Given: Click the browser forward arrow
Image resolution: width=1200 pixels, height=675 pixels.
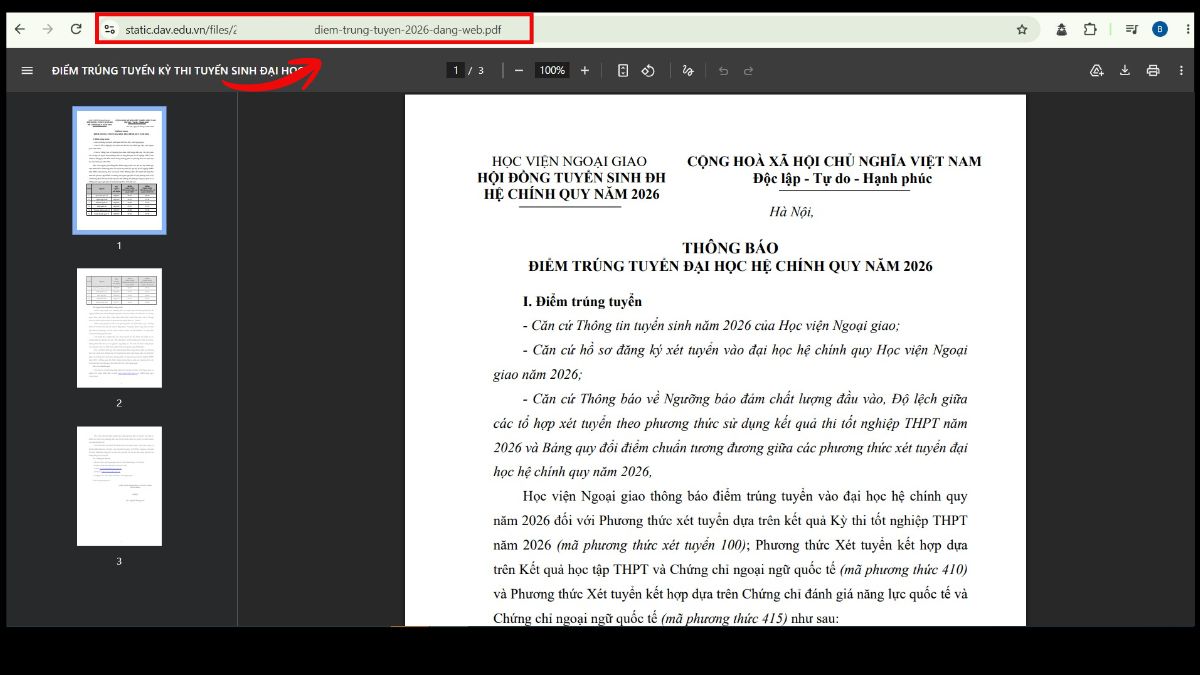Looking at the screenshot, I should pos(48,29).
